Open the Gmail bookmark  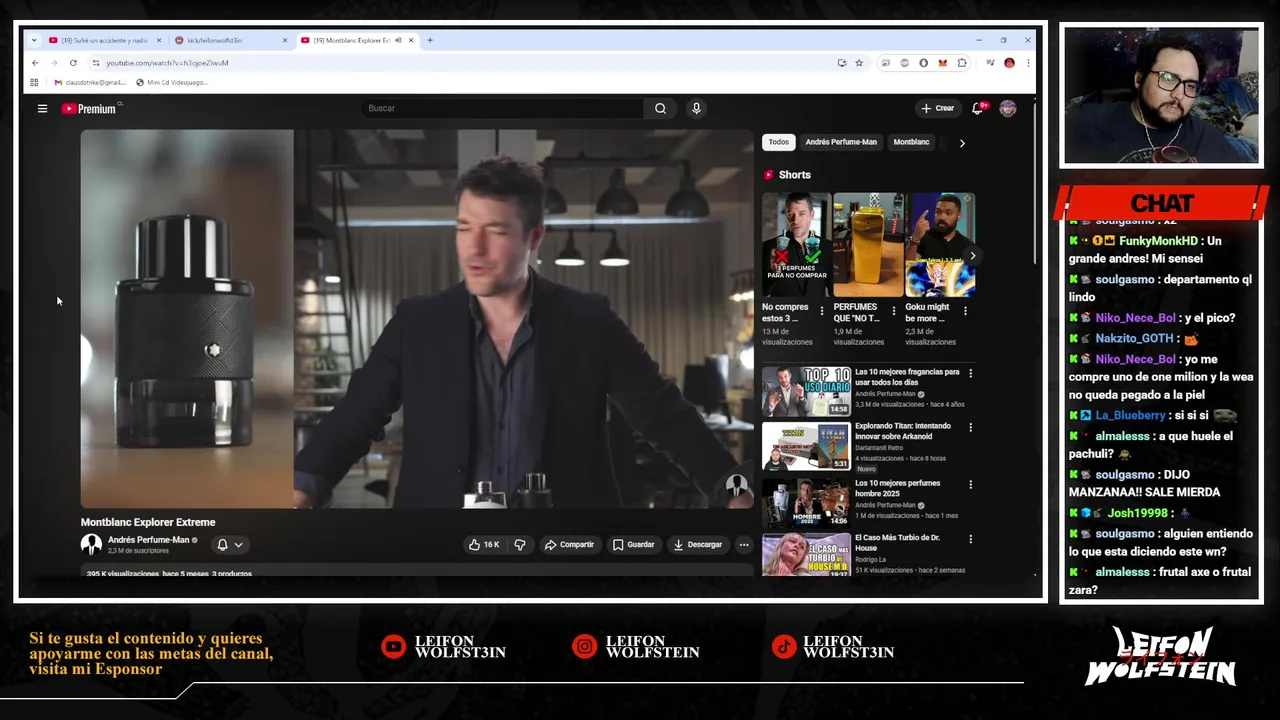click(90, 82)
